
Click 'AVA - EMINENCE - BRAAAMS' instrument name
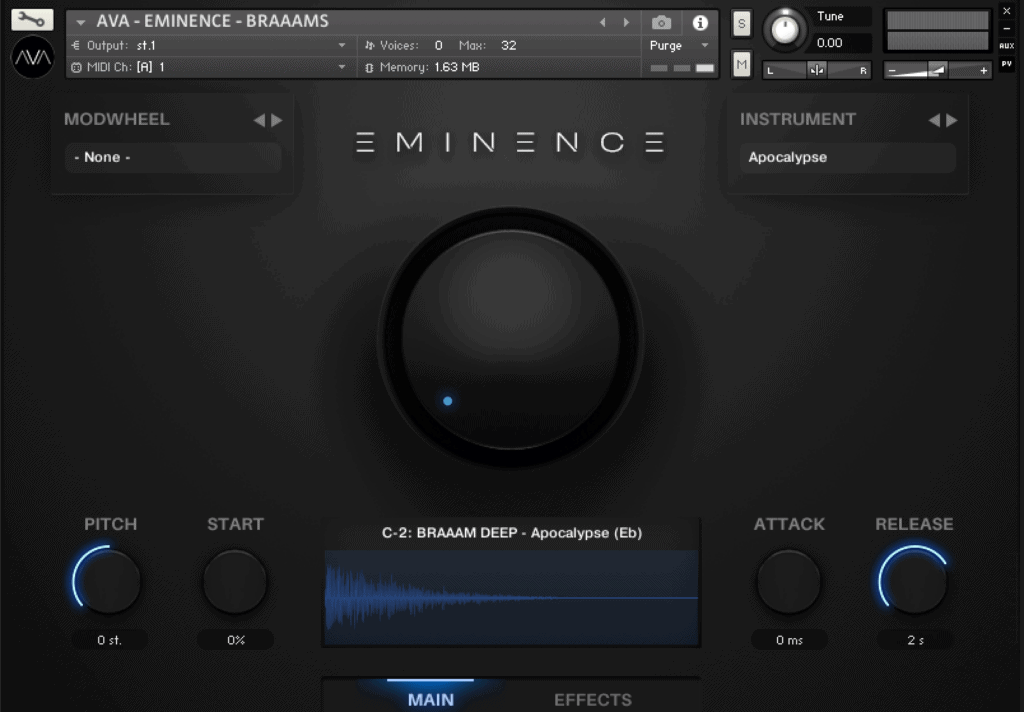tap(212, 22)
